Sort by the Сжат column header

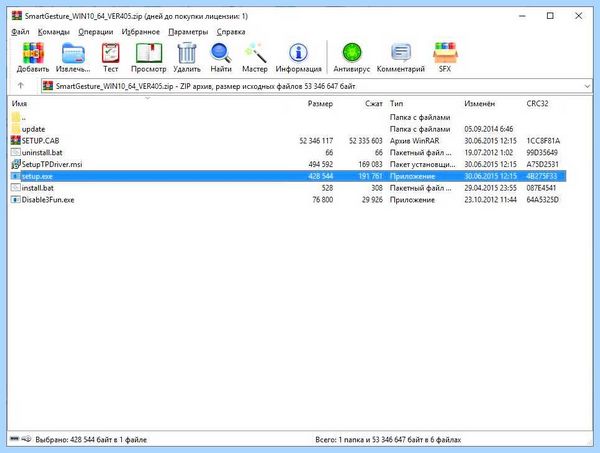click(x=373, y=103)
